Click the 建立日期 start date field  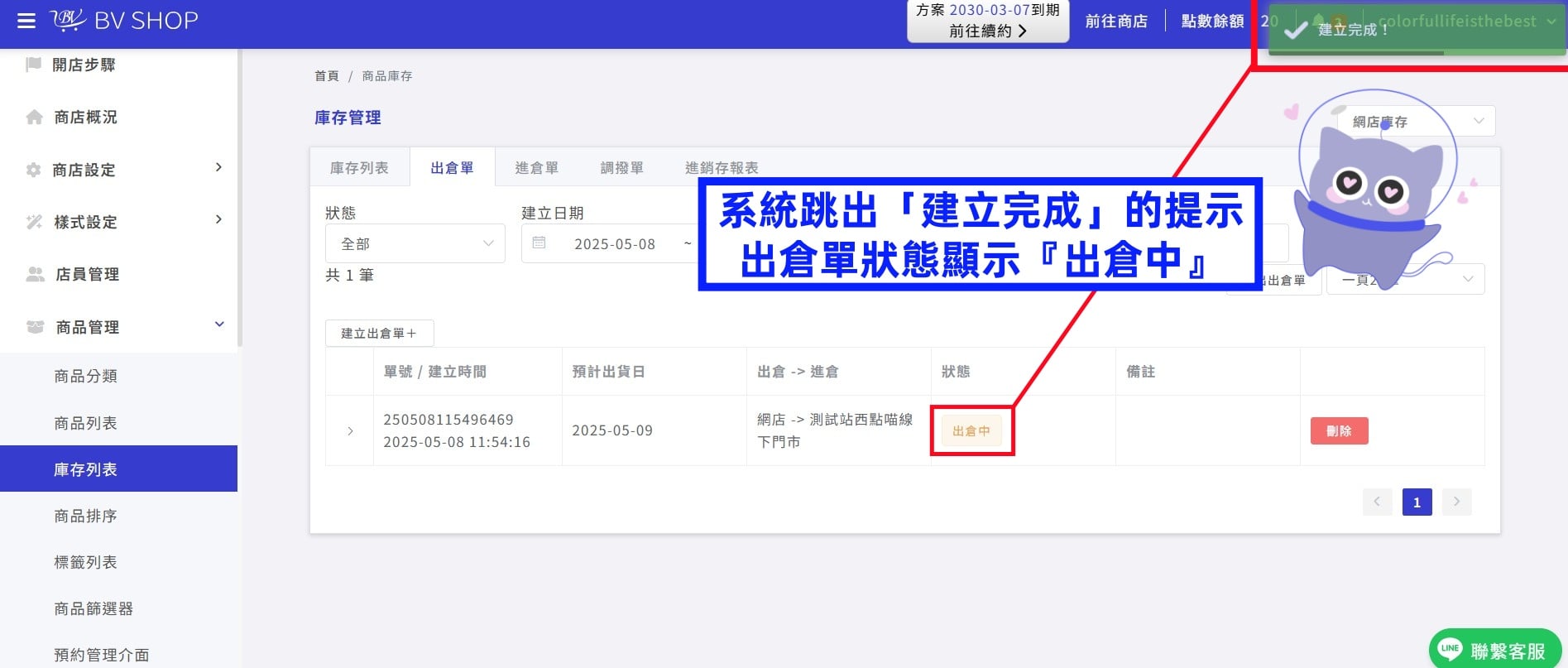(614, 244)
